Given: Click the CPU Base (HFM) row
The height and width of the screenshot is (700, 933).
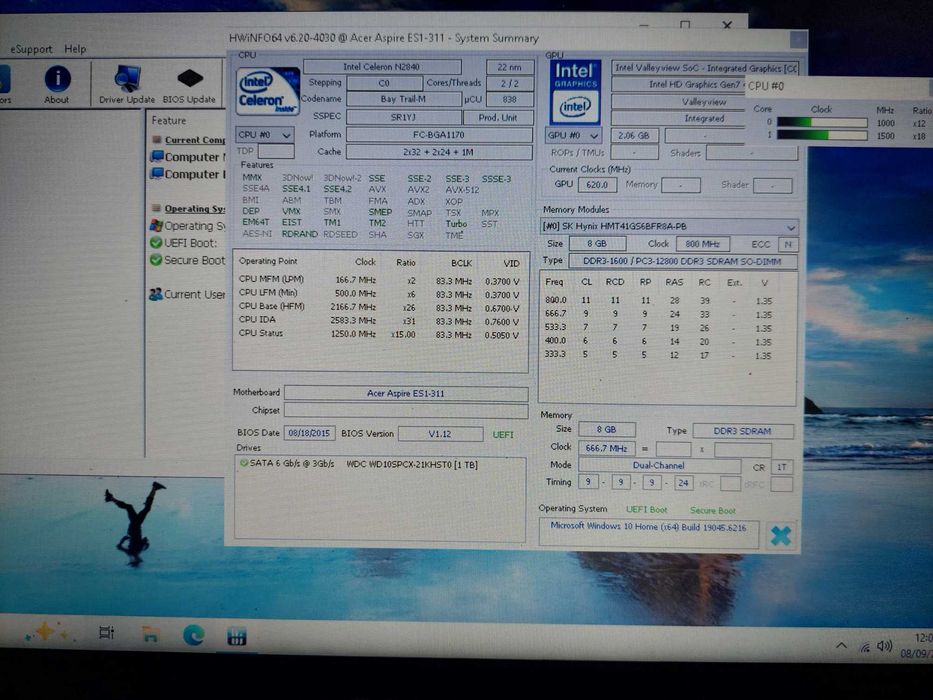Looking at the screenshot, I should (378, 307).
